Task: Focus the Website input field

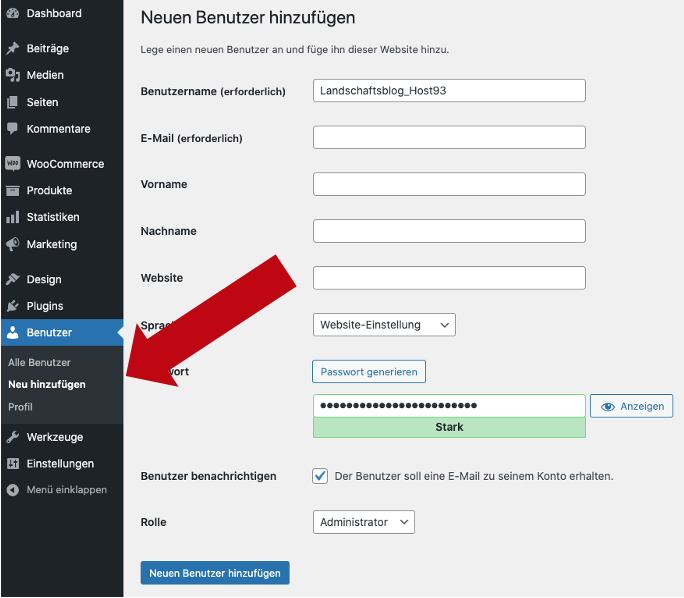Action: click(x=449, y=278)
